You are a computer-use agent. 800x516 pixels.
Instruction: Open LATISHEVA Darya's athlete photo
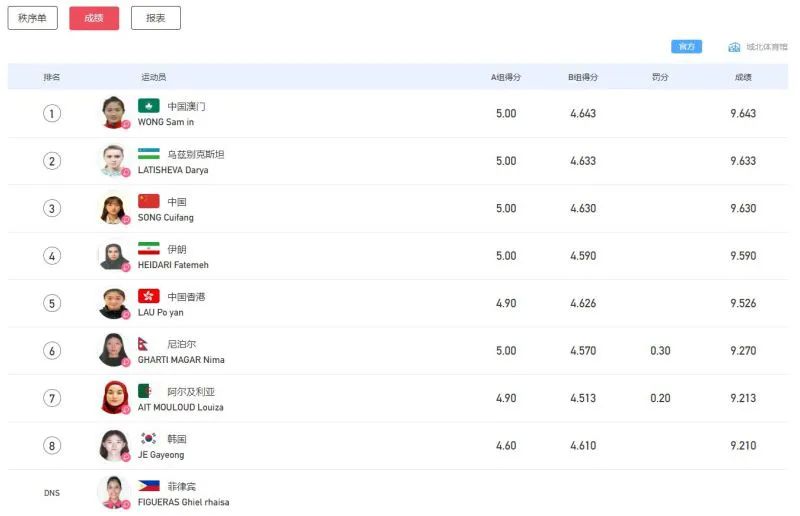(114, 160)
